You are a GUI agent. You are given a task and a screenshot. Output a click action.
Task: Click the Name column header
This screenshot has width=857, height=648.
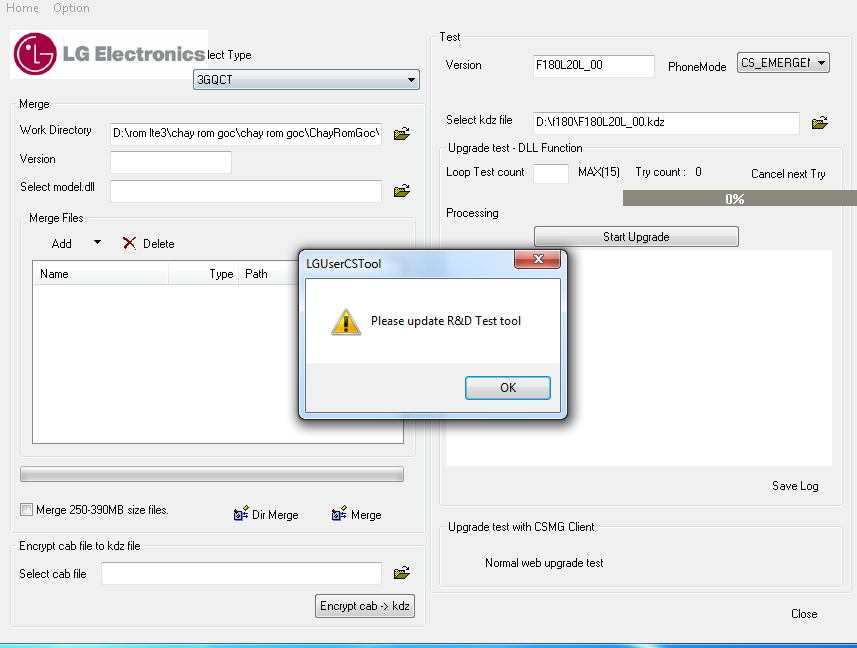(x=101, y=274)
